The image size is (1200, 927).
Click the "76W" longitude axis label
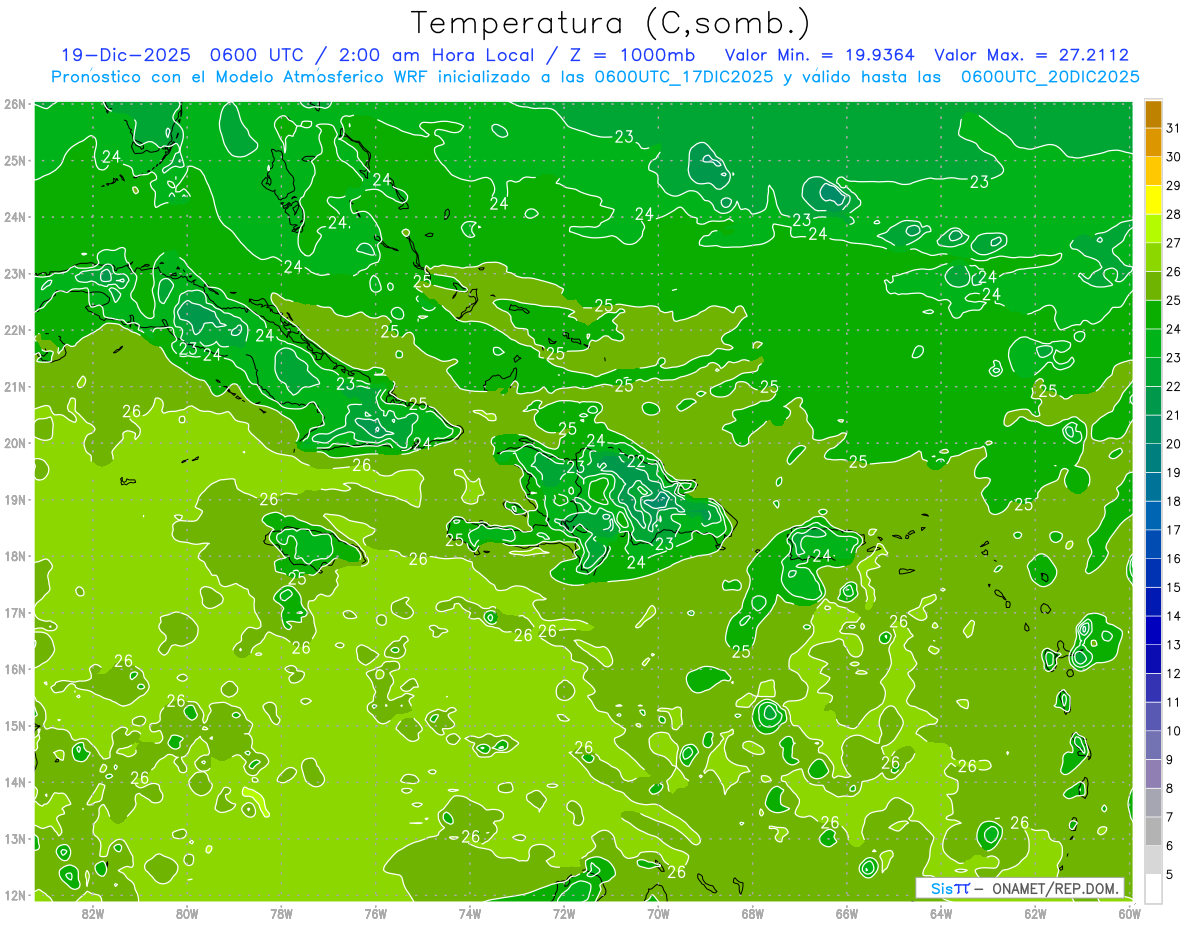click(x=375, y=912)
